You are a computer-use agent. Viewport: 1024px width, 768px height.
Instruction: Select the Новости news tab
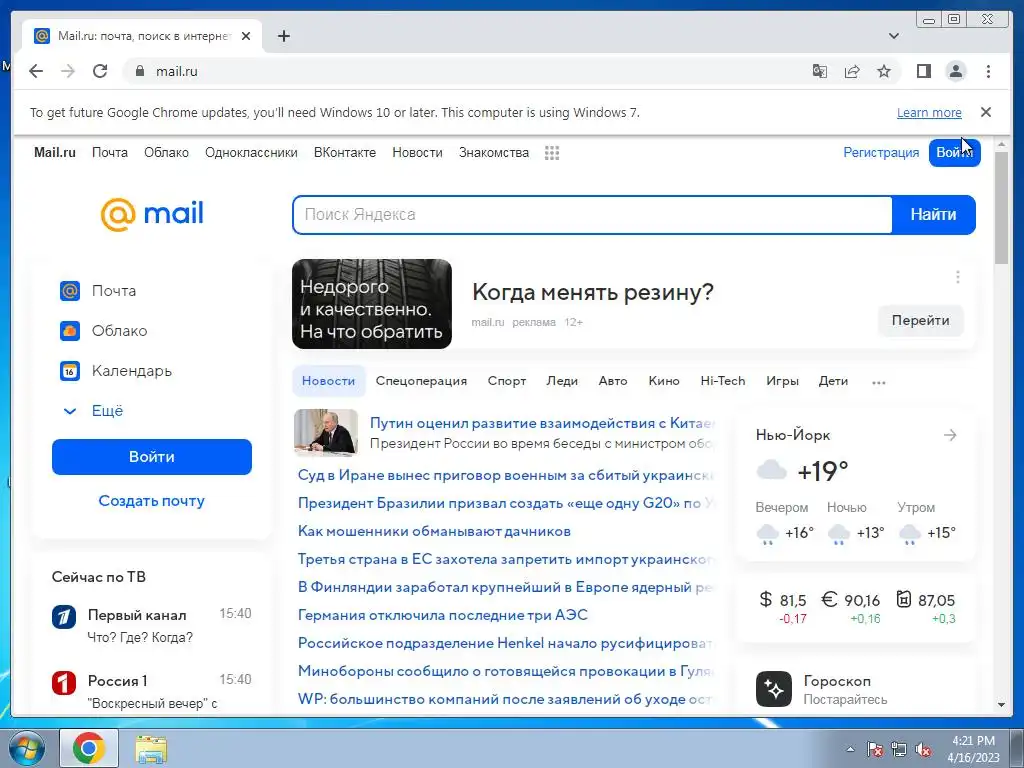click(x=328, y=381)
